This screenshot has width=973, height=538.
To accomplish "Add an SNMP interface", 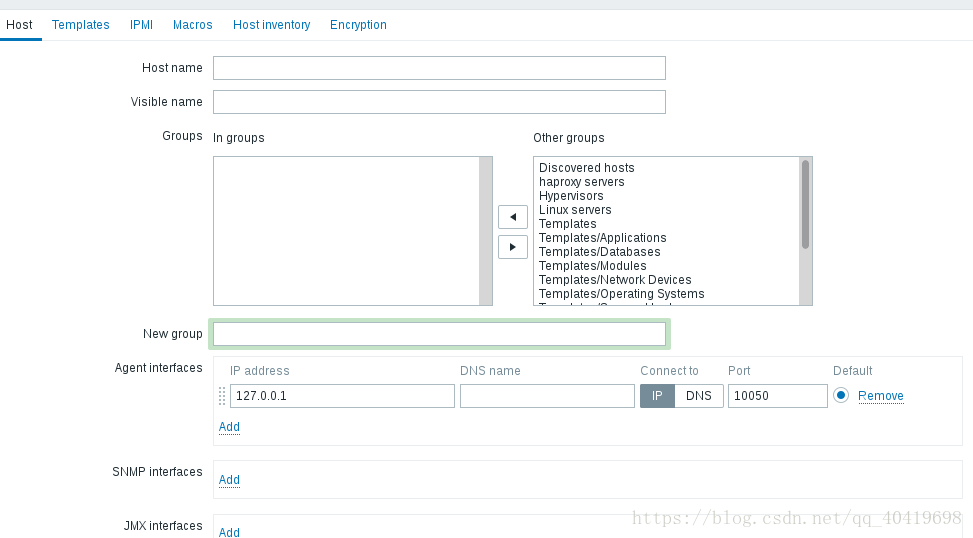I will (229, 480).
